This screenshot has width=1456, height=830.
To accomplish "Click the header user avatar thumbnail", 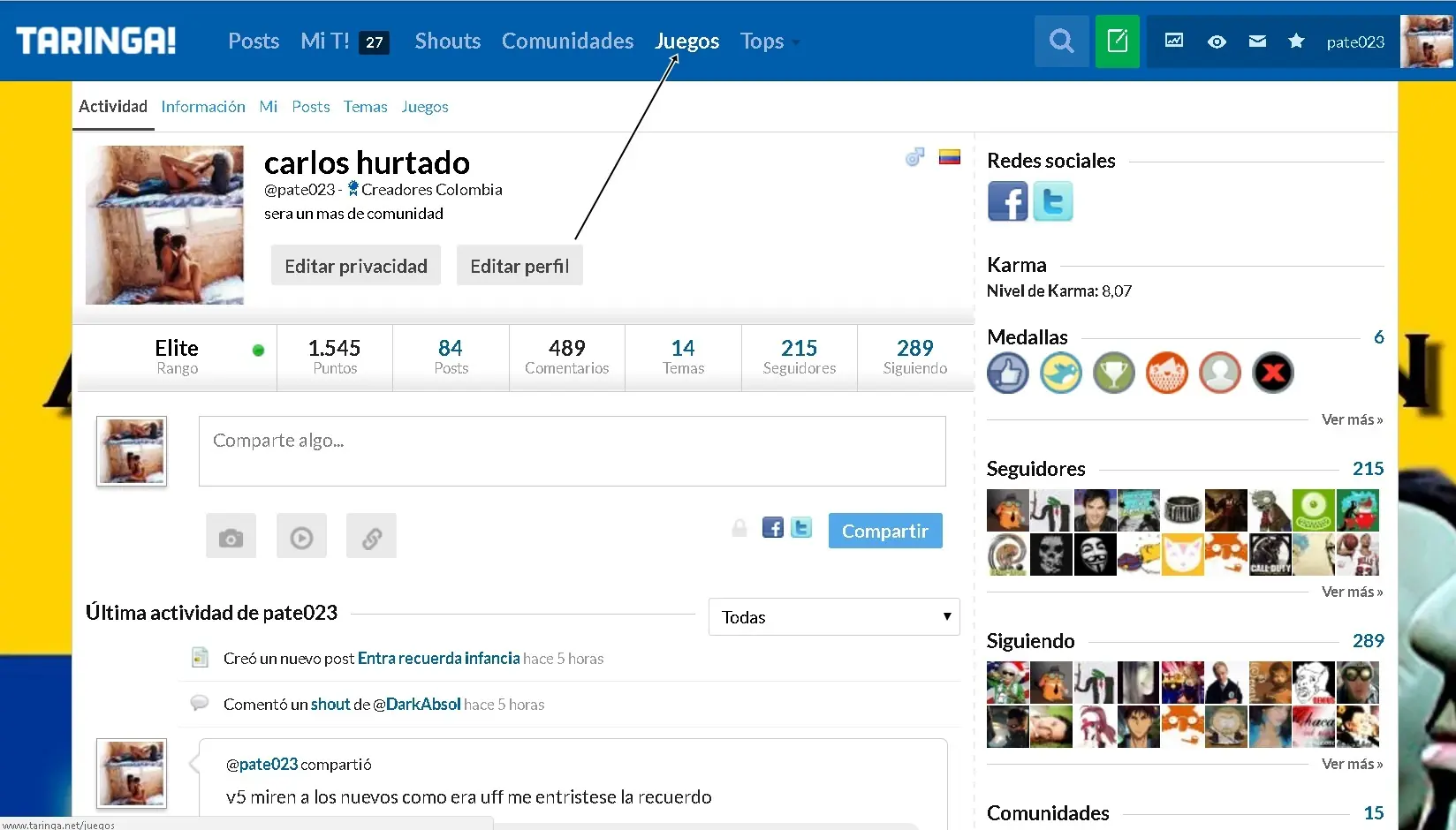I will (1427, 41).
